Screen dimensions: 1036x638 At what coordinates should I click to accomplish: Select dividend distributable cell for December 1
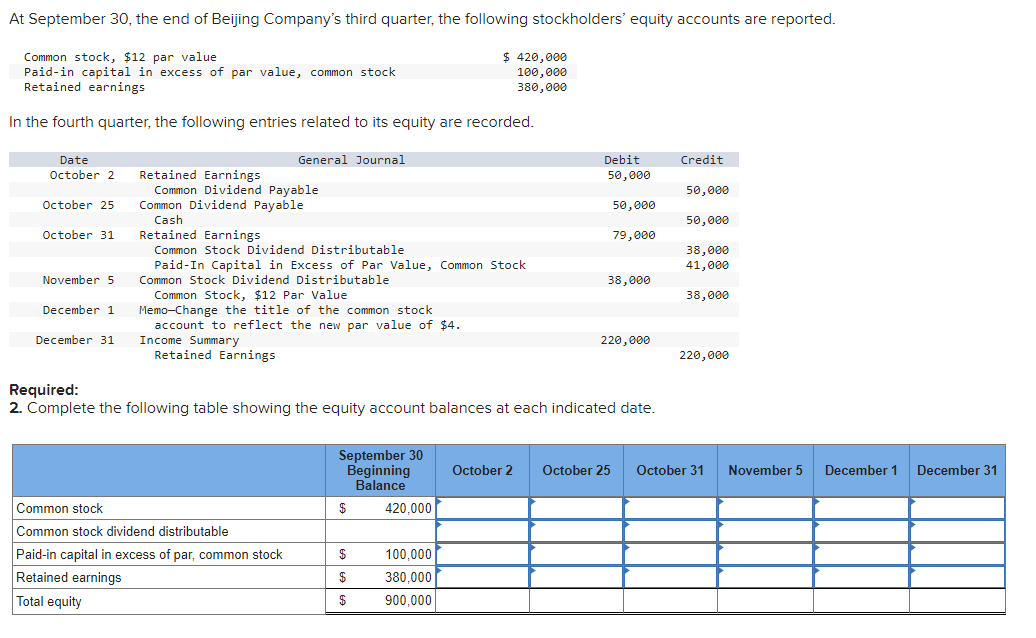pos(861,531)
